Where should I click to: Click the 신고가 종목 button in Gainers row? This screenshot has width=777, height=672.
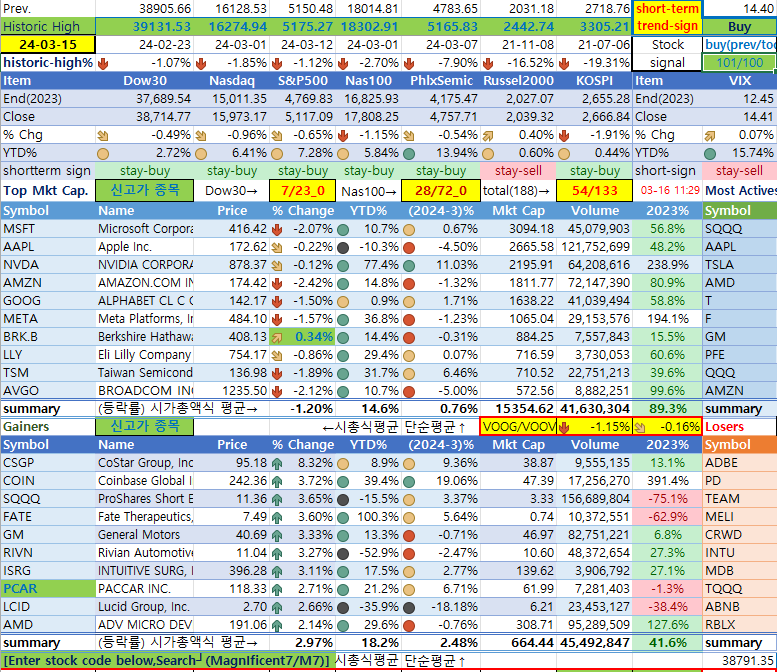145,427
